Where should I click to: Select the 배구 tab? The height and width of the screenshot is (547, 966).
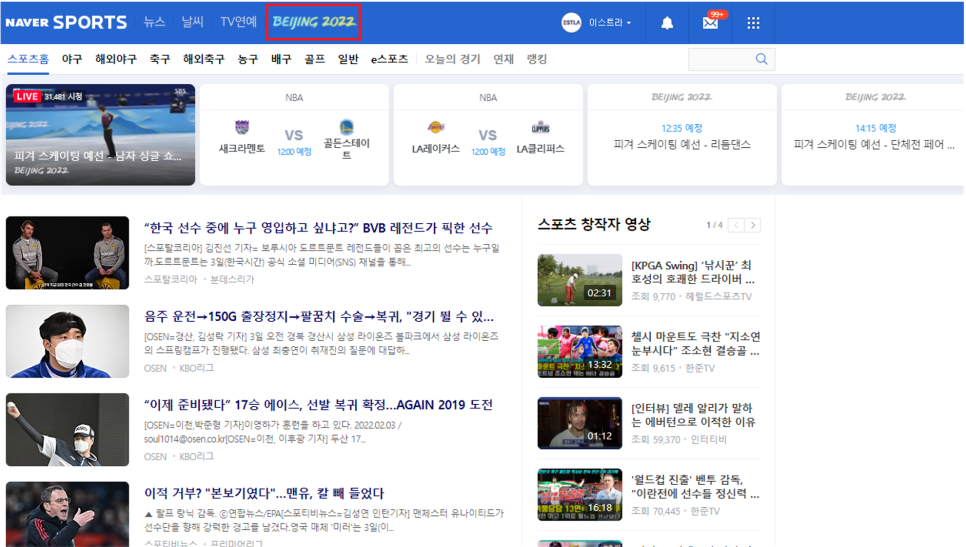tap(281, 59)
